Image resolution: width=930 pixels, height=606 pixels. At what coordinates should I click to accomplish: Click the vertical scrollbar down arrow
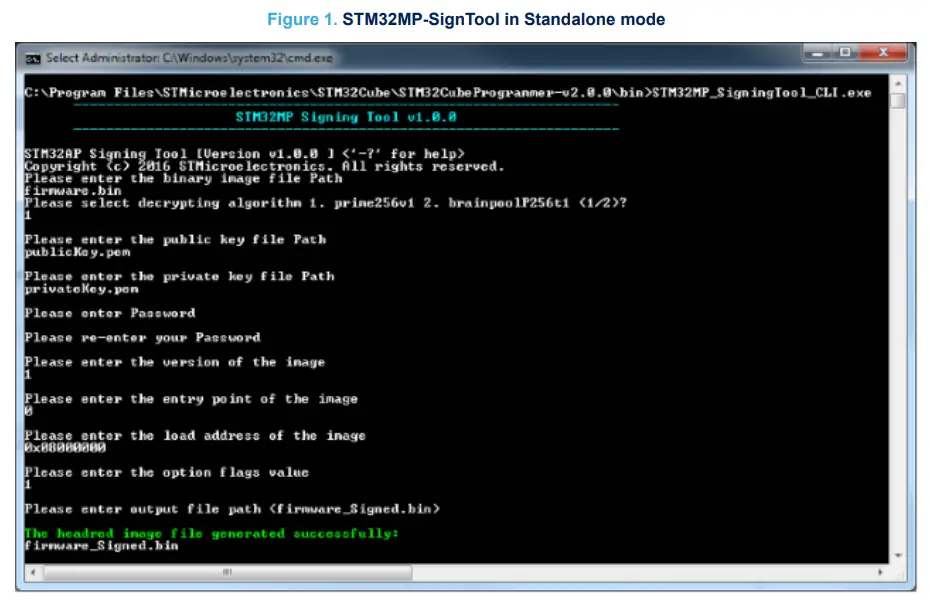[x=897, y=556]
